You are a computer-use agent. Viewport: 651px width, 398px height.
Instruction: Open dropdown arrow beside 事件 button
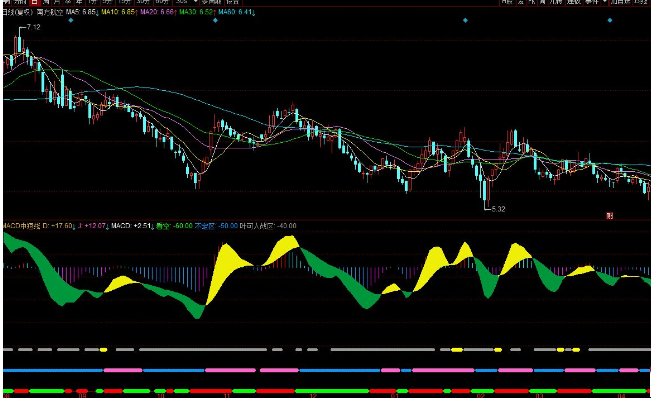click(604, 2)
